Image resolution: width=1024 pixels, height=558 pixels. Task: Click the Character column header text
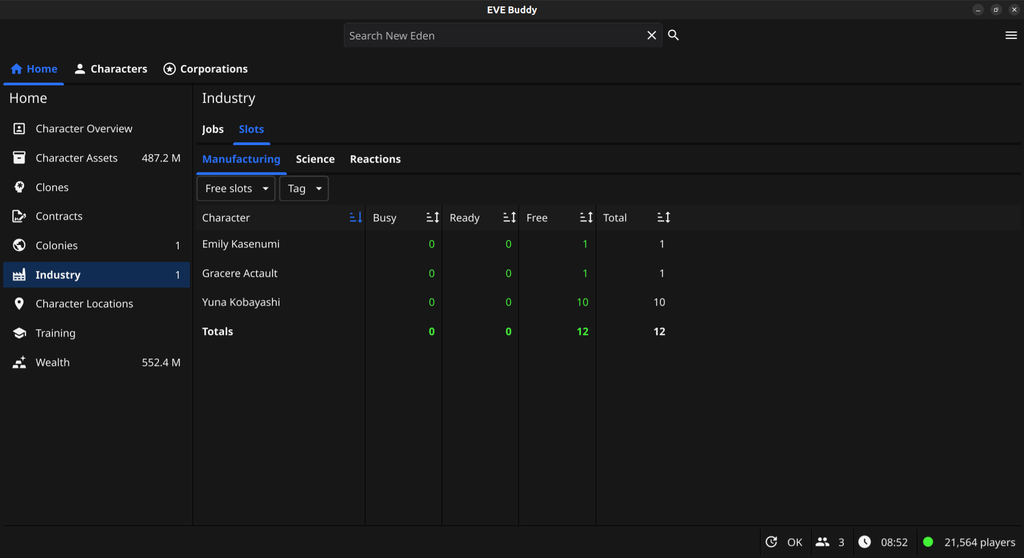click(226, 218)
